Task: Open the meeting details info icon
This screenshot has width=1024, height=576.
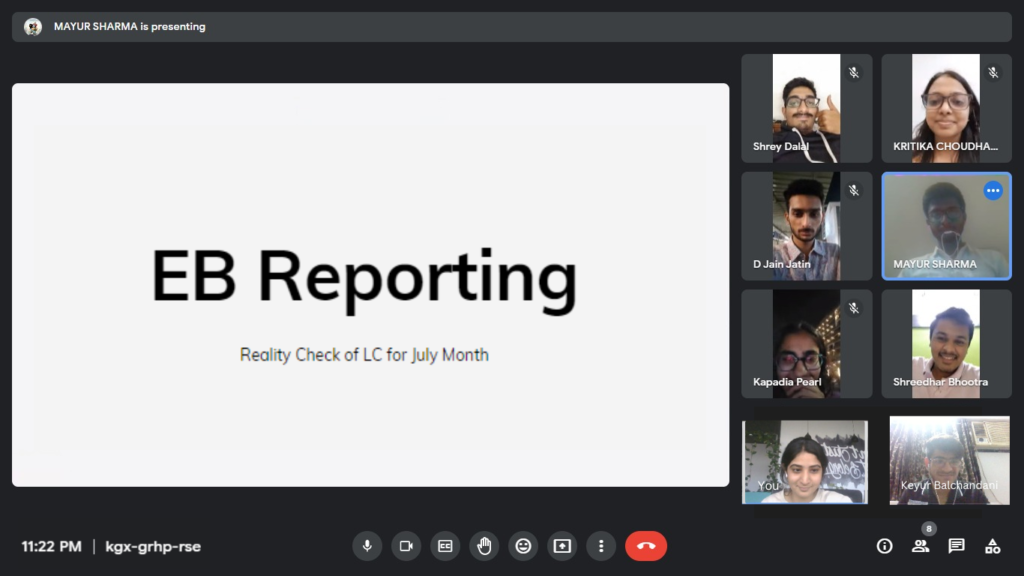Action: (884, 546)
